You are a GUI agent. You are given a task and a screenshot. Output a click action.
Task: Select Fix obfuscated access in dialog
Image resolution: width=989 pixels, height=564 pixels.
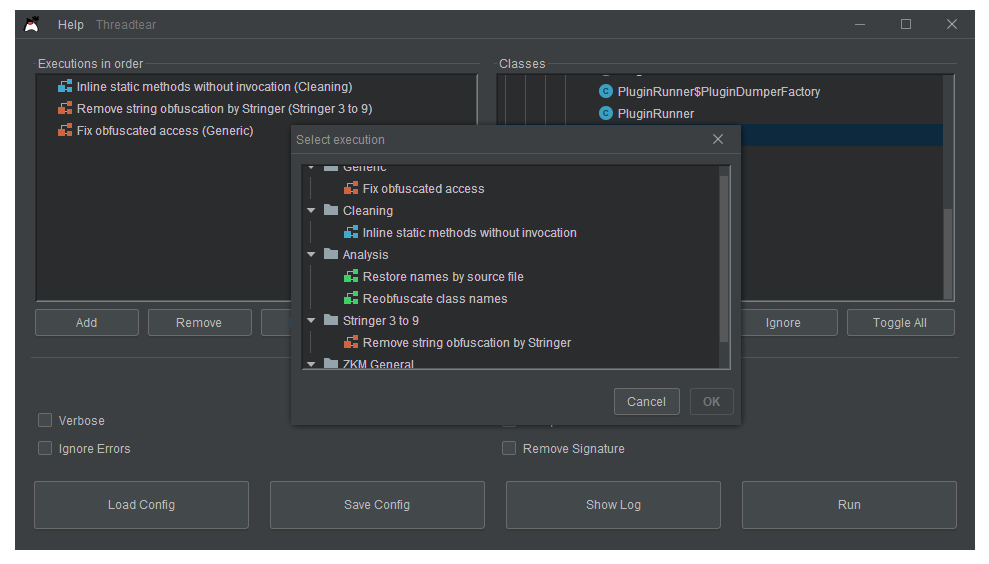tap(423, 189)
